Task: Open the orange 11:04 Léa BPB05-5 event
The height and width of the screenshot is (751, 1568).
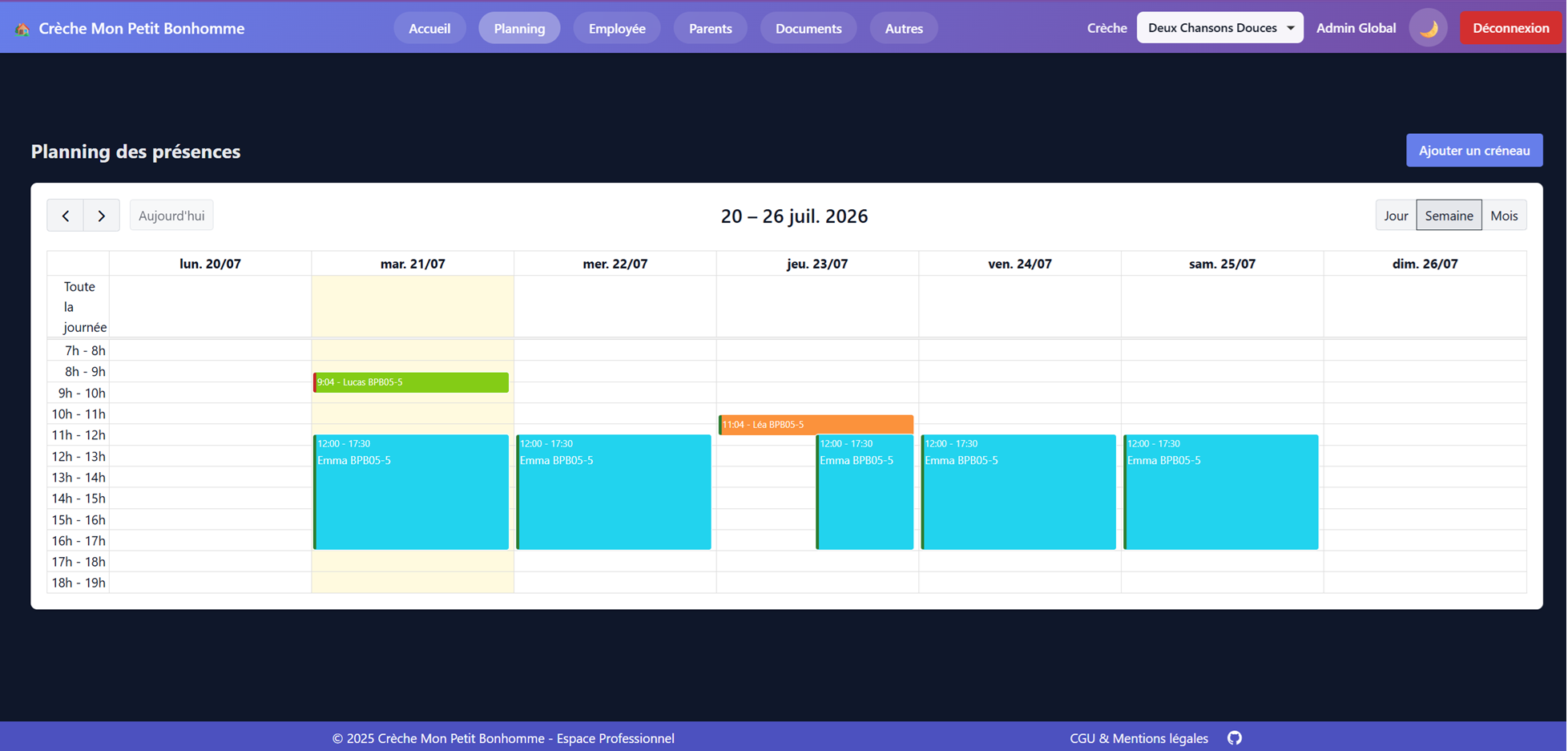Action: [816, 425]
